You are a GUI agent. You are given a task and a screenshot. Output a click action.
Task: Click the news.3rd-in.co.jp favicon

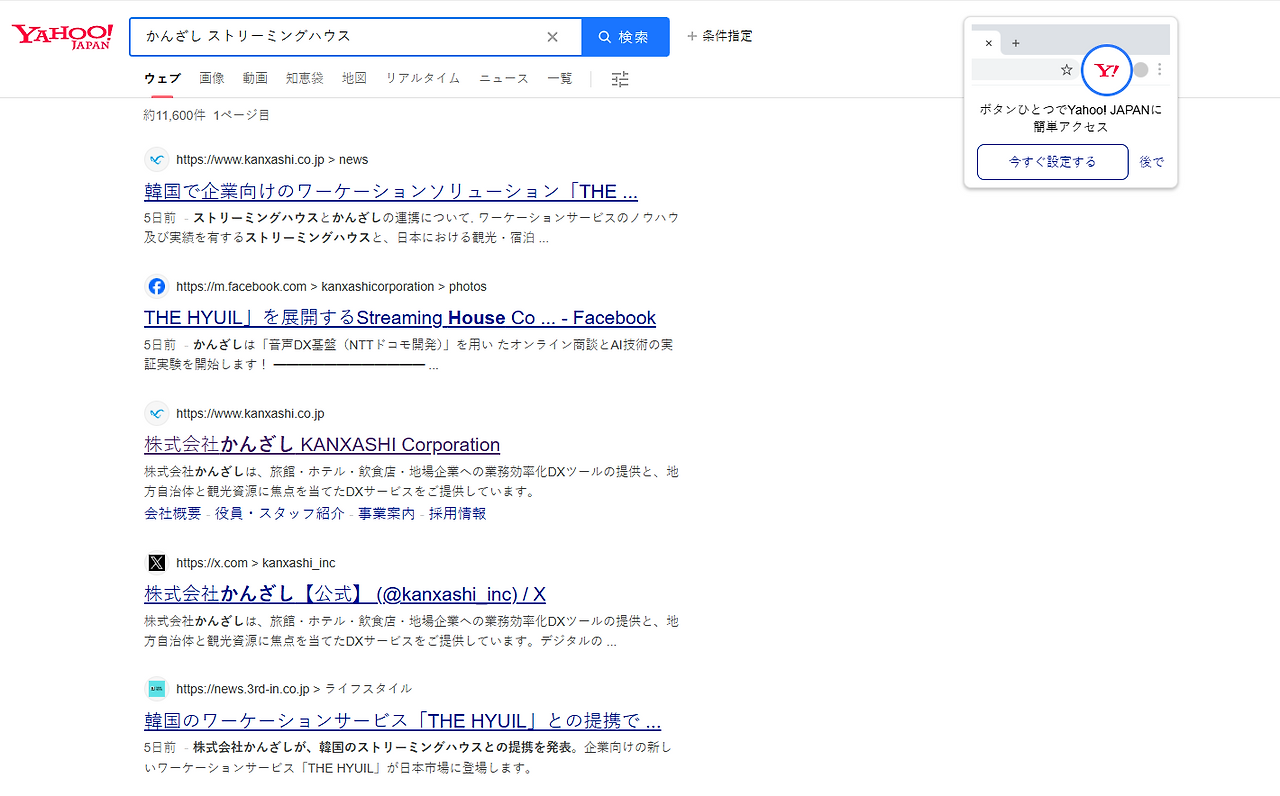coord(156,689)
